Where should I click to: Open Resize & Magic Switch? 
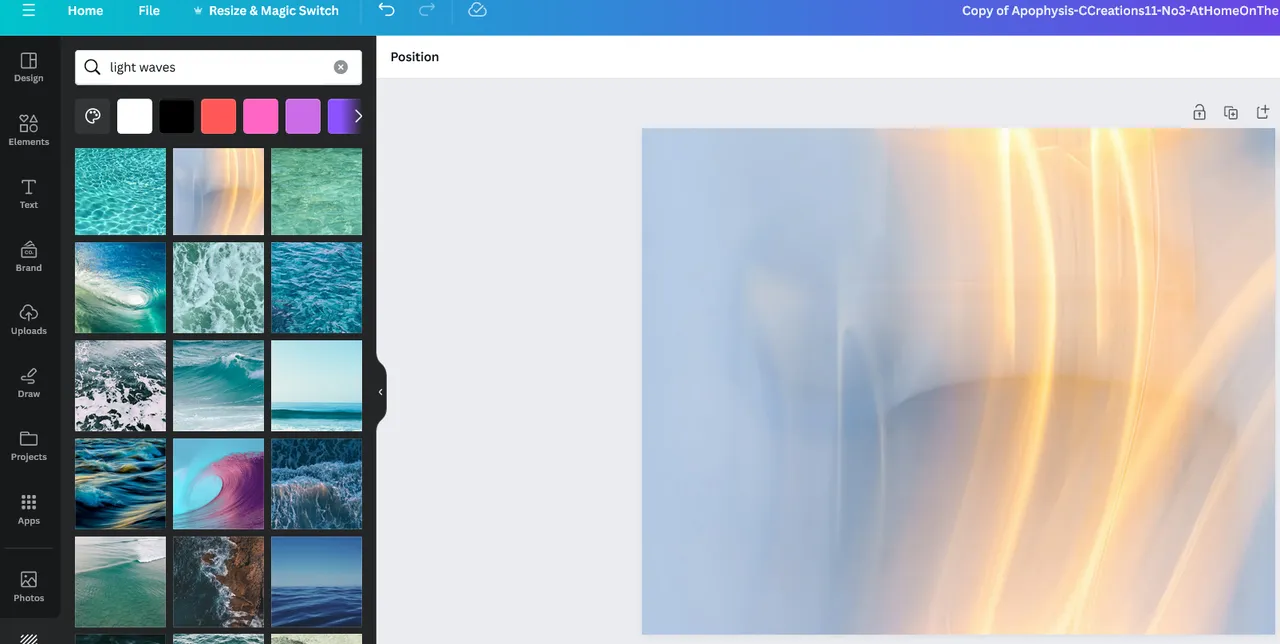tap(265, 11)
